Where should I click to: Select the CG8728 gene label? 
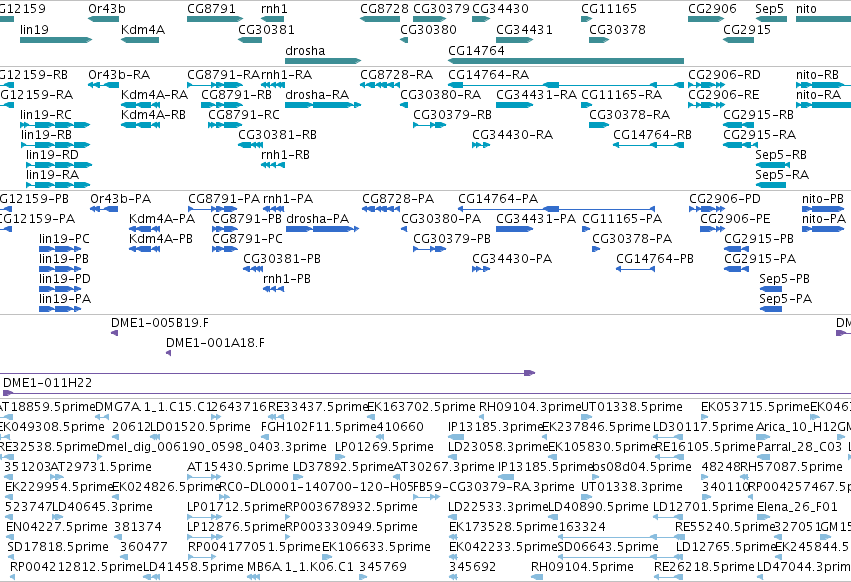pos(385,9)
